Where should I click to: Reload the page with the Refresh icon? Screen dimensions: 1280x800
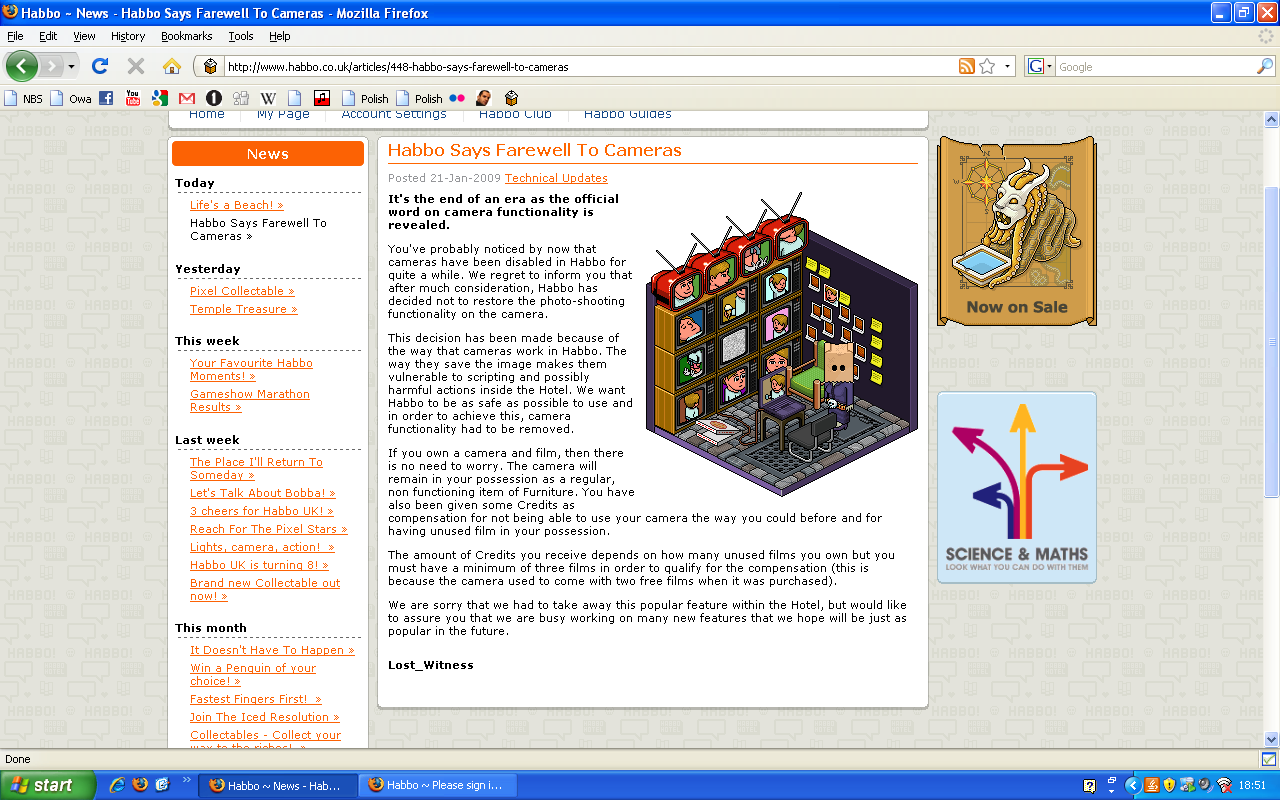pyautogui.click(x=99, y=67)
